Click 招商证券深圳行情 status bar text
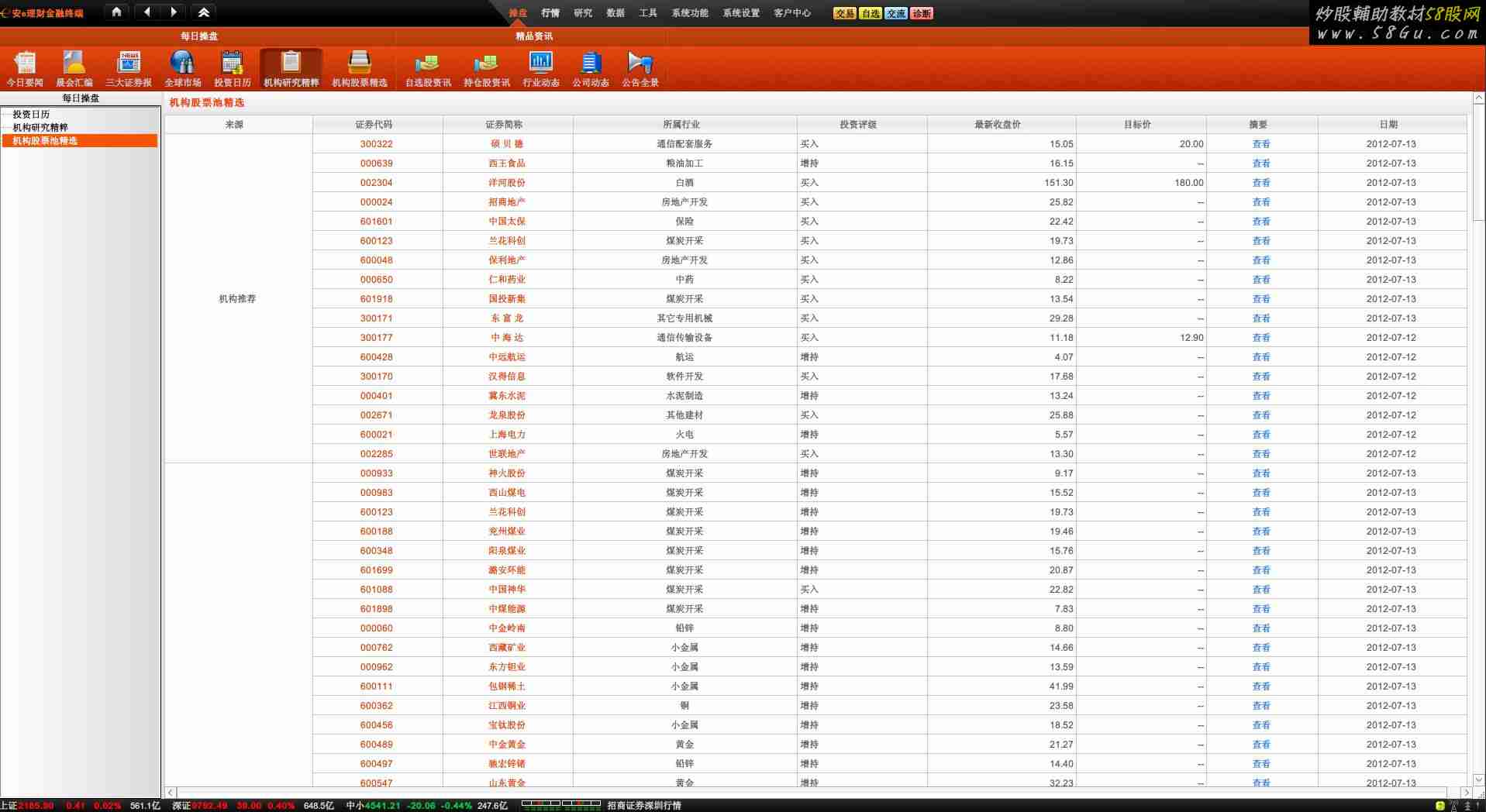Viewport: 1486px width, 812px height. point(644,806)
